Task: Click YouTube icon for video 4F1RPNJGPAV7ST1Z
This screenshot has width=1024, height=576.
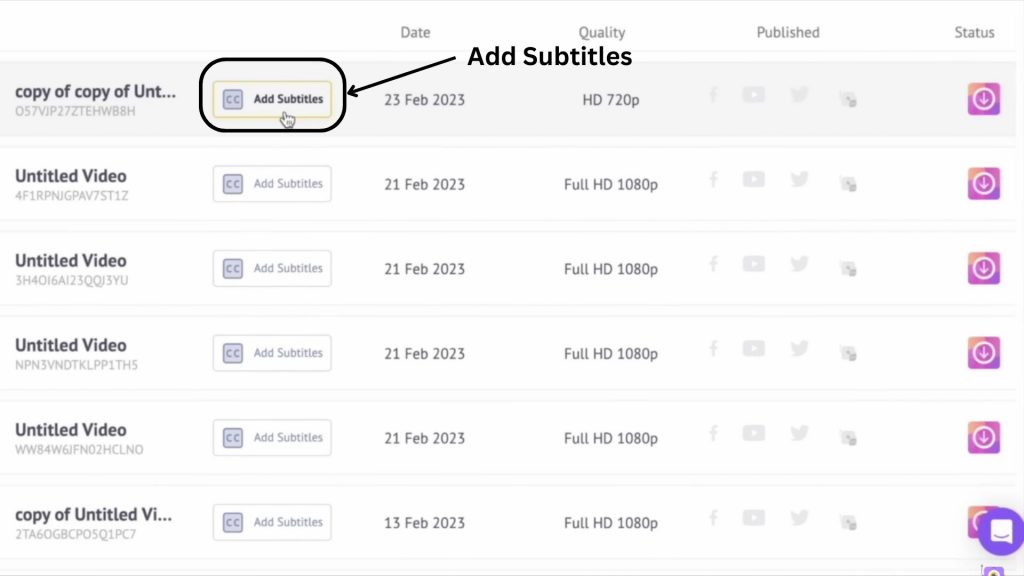Action: pyautogui.click(x=753, y=180)
